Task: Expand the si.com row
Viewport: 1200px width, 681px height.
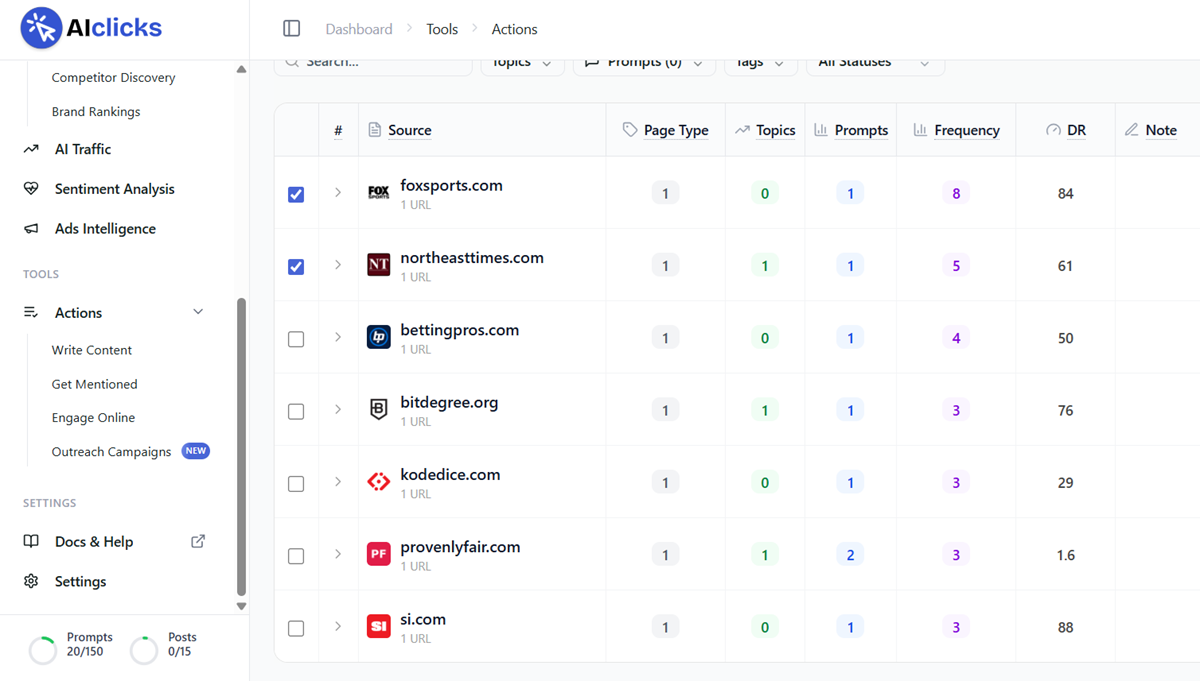Action: tap(338, 626)
